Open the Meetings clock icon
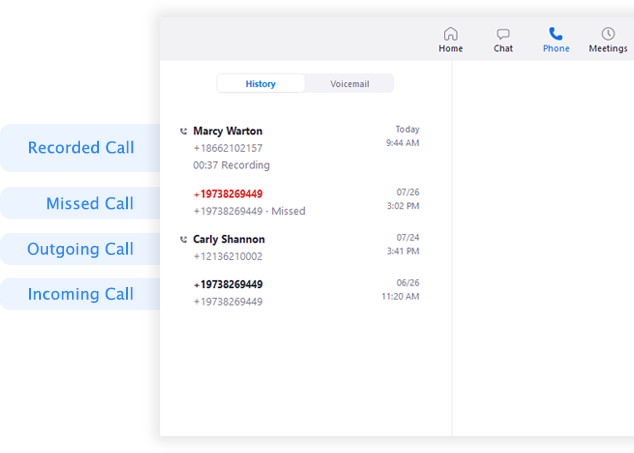The width and height of the screenshot is (634, 453). (608, 34)
